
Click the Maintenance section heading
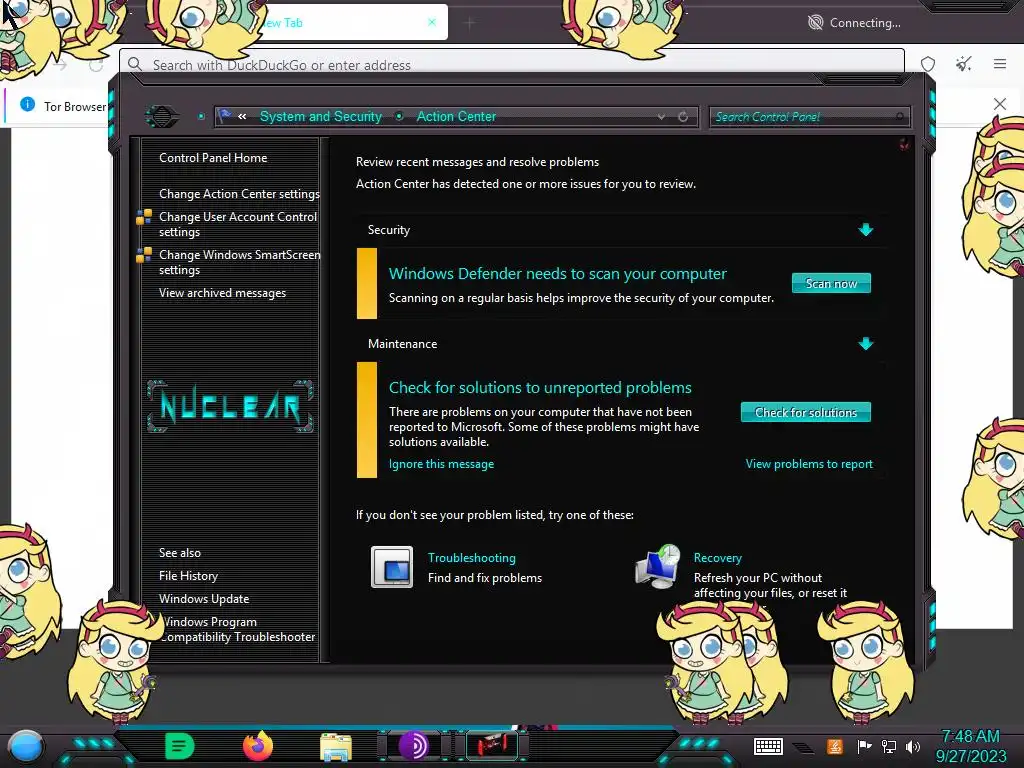point(402,344)
